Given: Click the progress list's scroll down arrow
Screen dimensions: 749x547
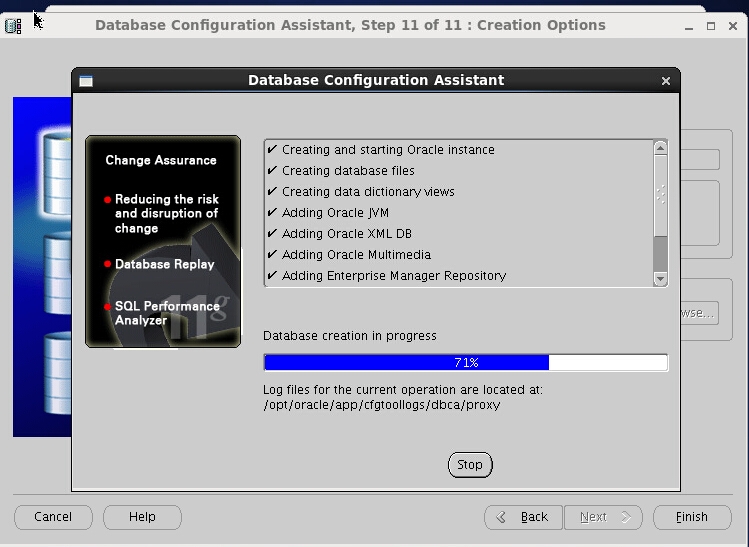Looking at the screenshot, I should (661, 279).
